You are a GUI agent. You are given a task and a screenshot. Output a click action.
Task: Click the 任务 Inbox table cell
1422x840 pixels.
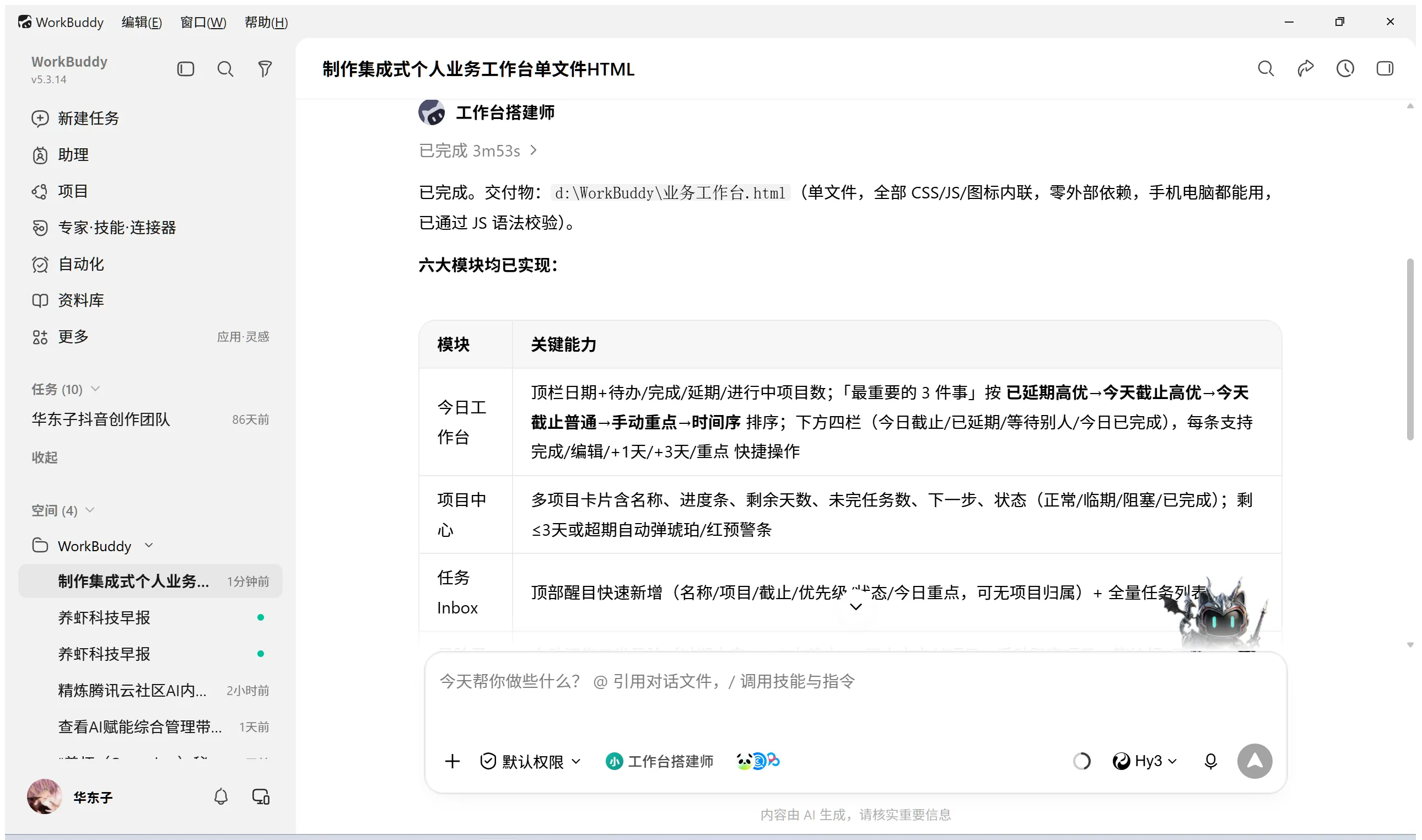tap(466, 592)
